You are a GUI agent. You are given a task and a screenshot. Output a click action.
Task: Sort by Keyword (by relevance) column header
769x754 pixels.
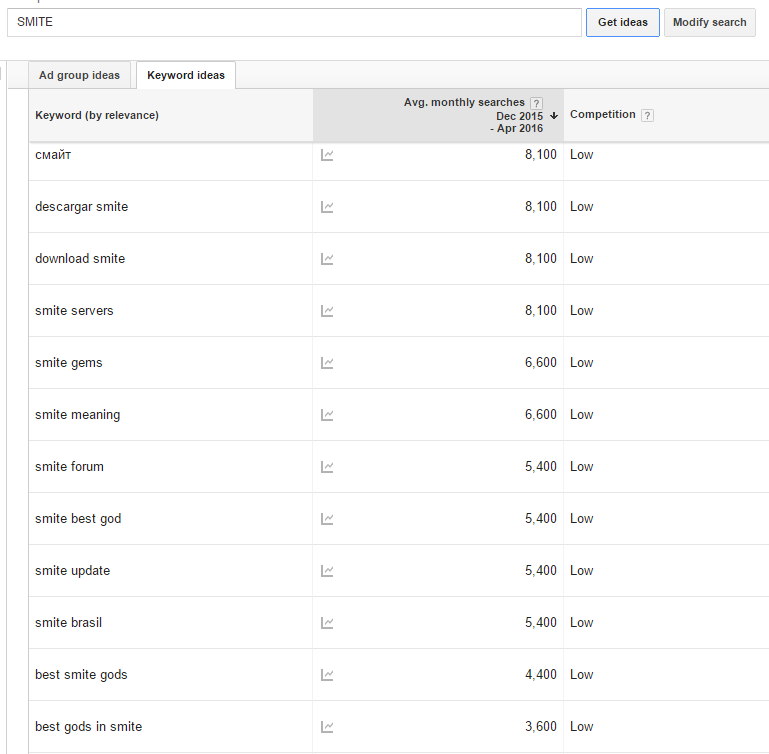tap(97, 115)
